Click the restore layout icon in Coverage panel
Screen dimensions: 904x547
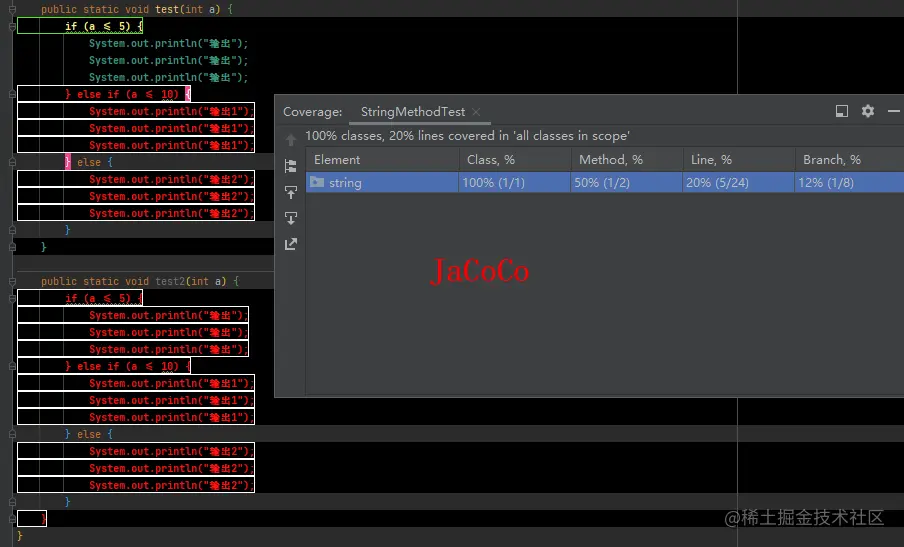pyautogui.click(x=842, y=111)
